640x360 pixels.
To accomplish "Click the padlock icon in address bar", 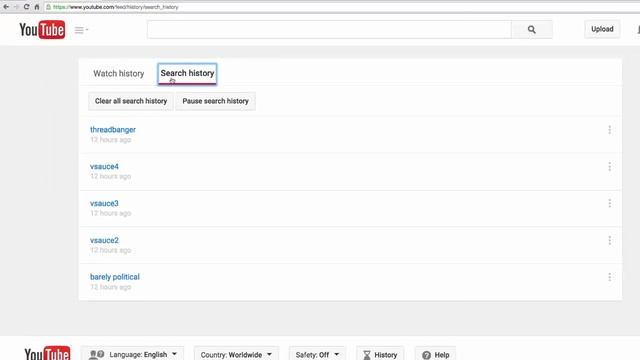I will [x=48, y=7].
